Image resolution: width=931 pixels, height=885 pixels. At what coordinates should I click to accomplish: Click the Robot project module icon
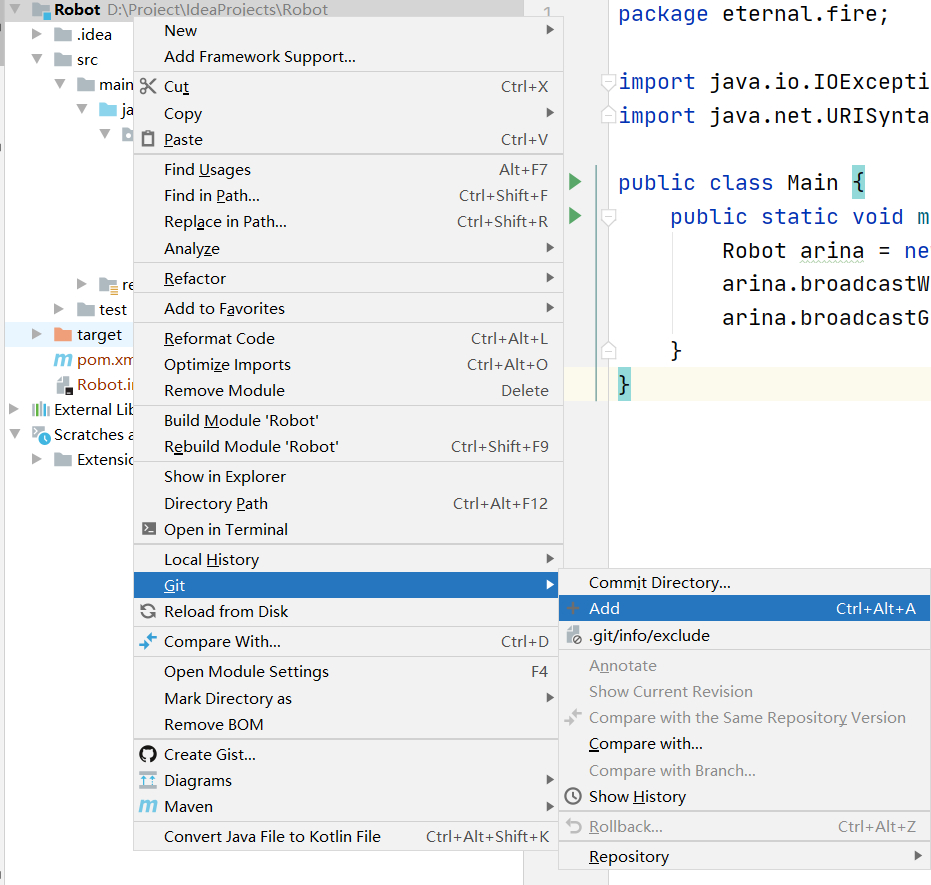tap(40, 9)
